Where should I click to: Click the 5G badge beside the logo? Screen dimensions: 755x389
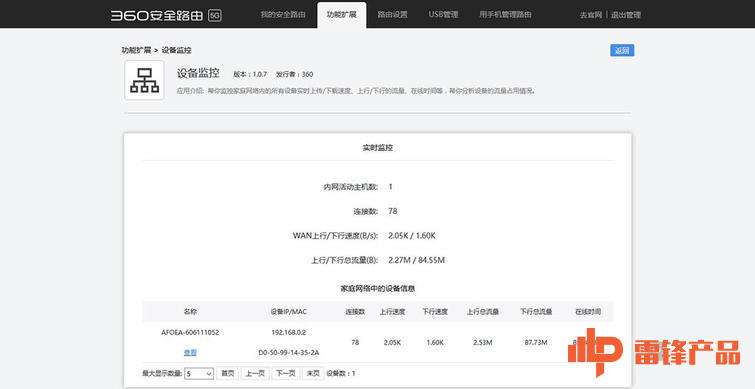point(215,15)
